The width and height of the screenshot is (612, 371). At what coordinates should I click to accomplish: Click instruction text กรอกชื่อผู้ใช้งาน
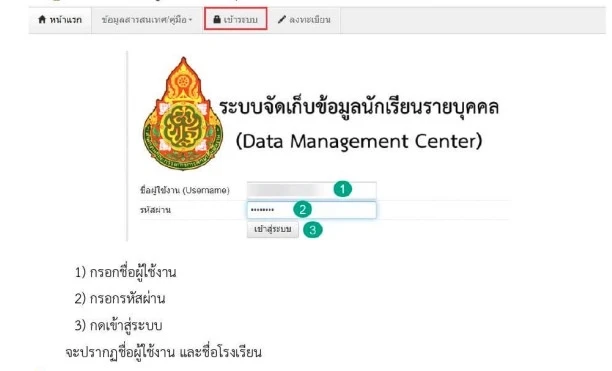(x=133, y=272)
